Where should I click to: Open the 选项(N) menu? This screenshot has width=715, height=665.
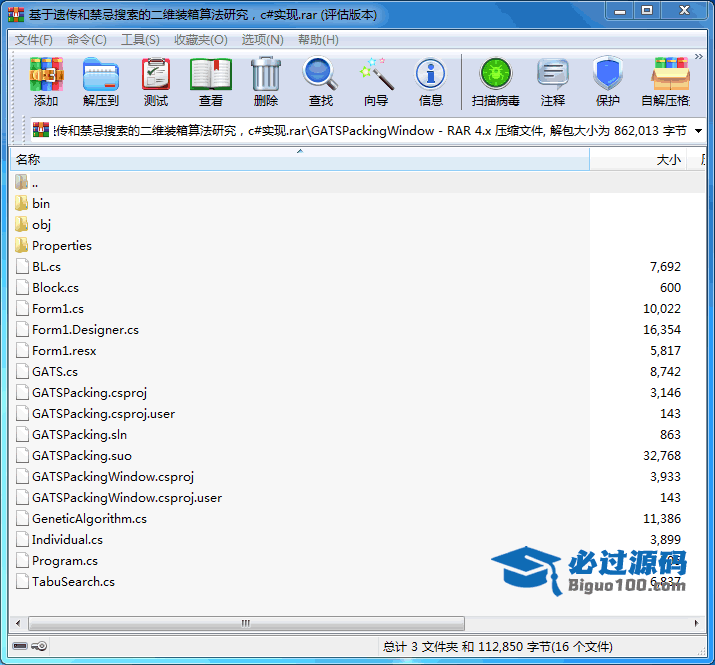click(262, 40)
